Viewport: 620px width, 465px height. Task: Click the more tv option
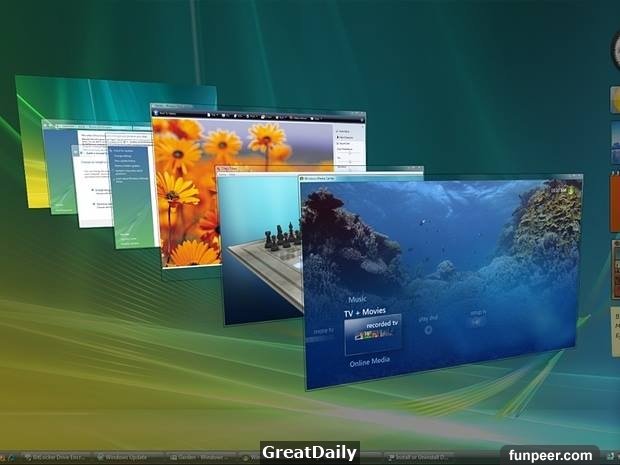pyautogui.click(x=322, y=329)
